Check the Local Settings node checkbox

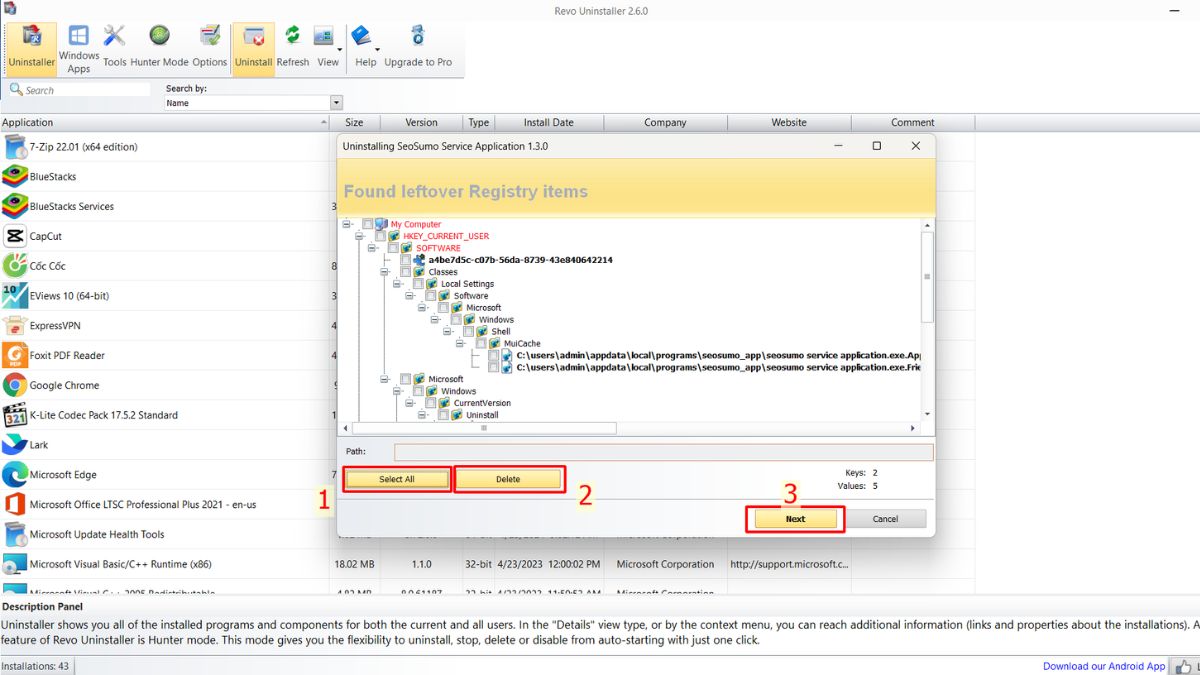click(x=418, y=284)
